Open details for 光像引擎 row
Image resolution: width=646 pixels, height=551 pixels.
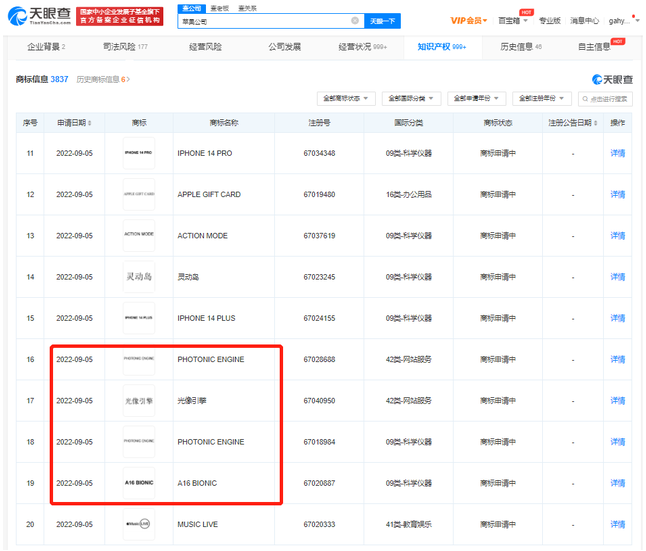[618, 401]
